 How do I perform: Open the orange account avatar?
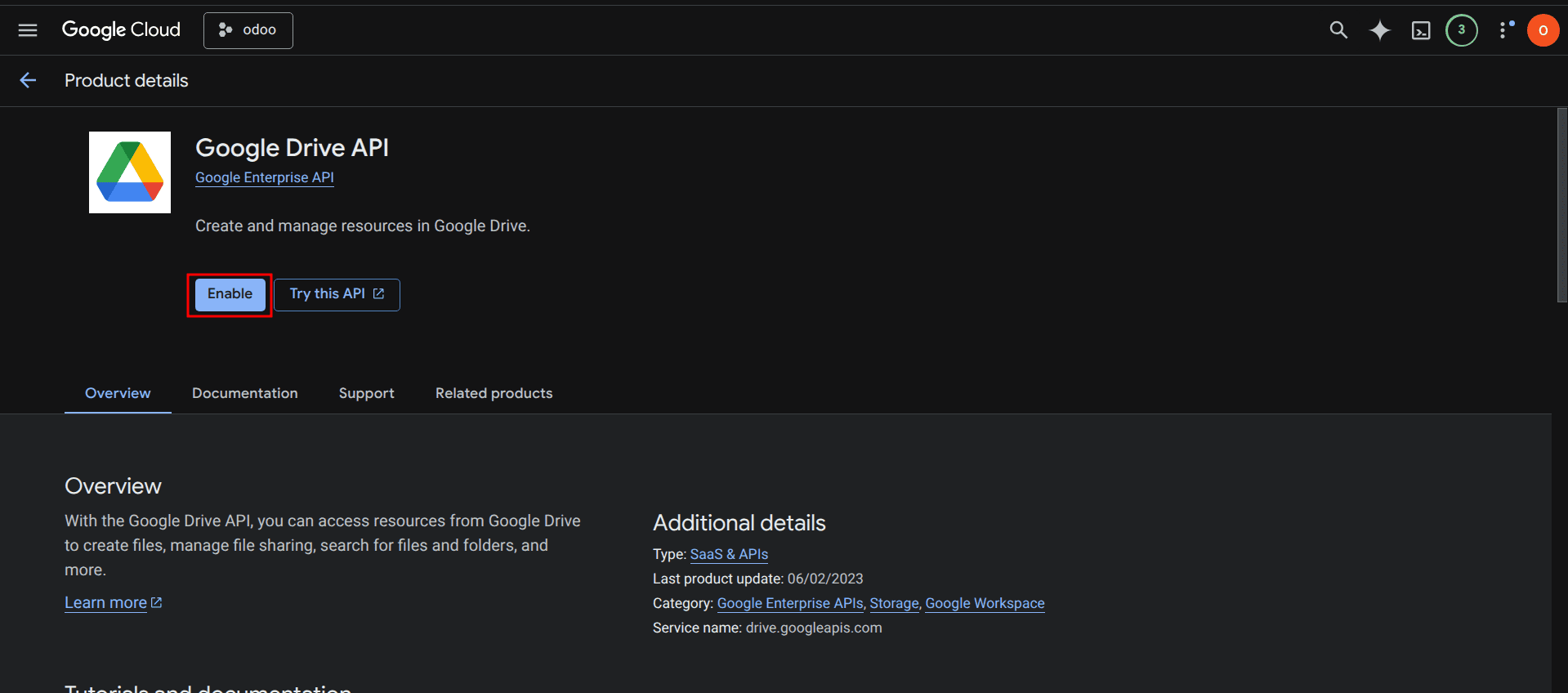(1543, 30)
